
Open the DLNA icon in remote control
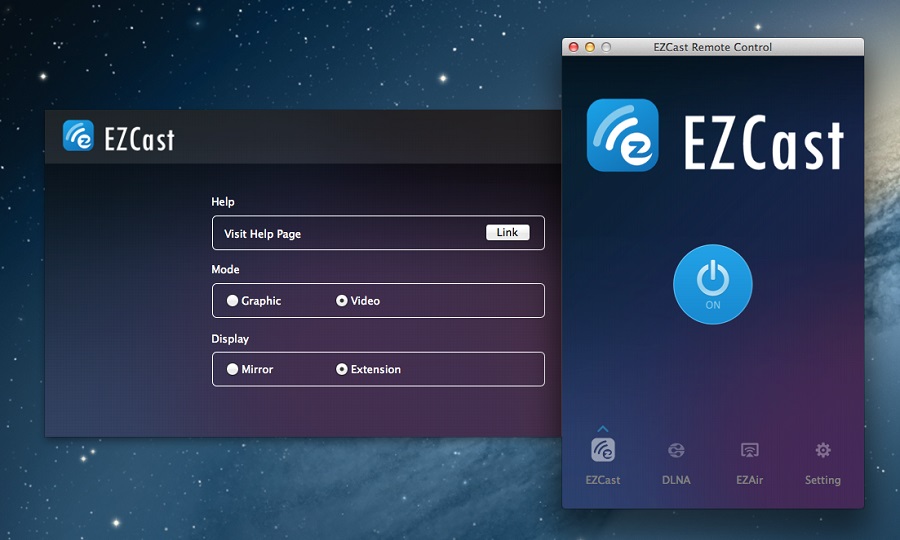tap(676, 450)
